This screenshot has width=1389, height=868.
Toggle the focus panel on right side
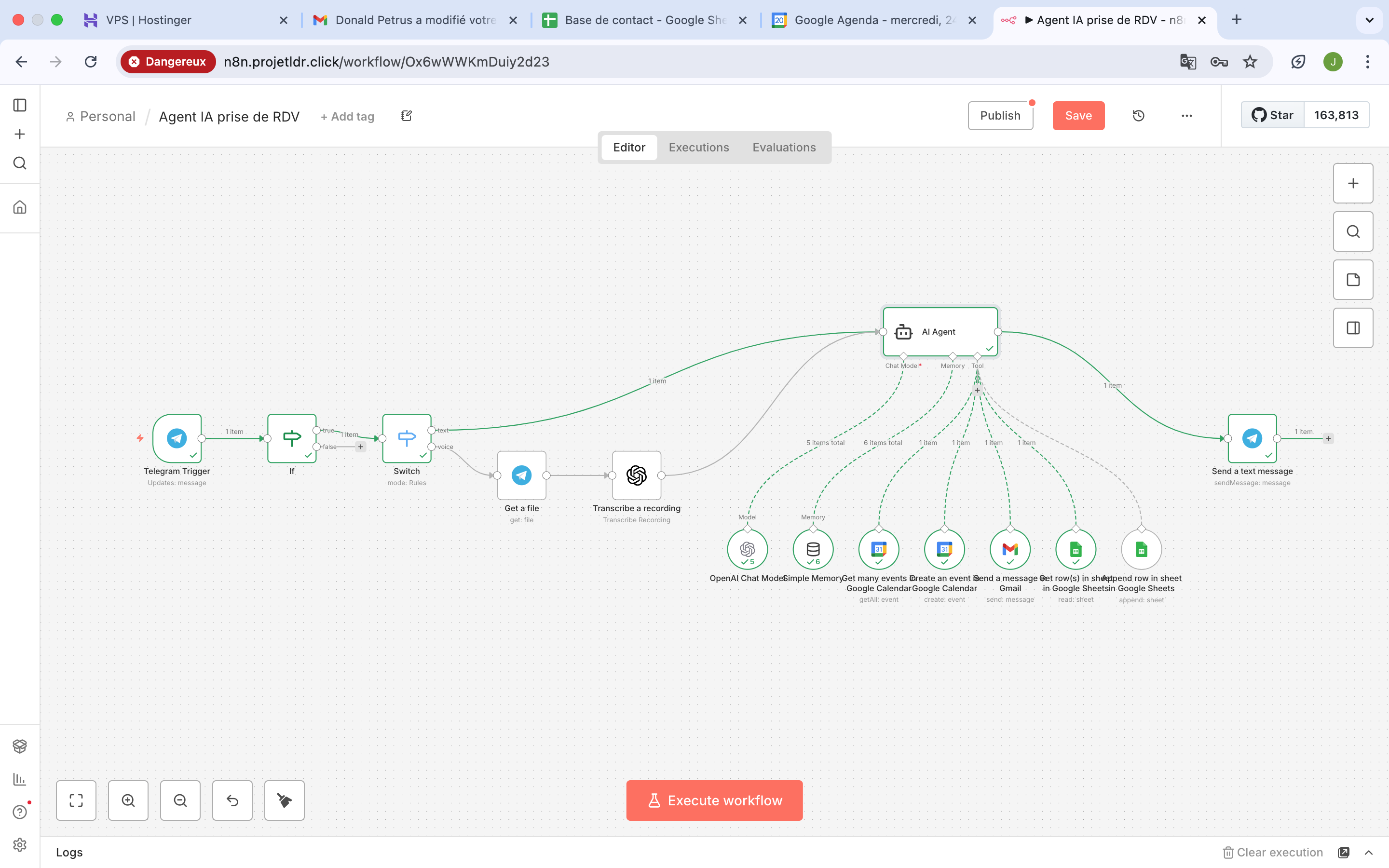[1352, 328]
